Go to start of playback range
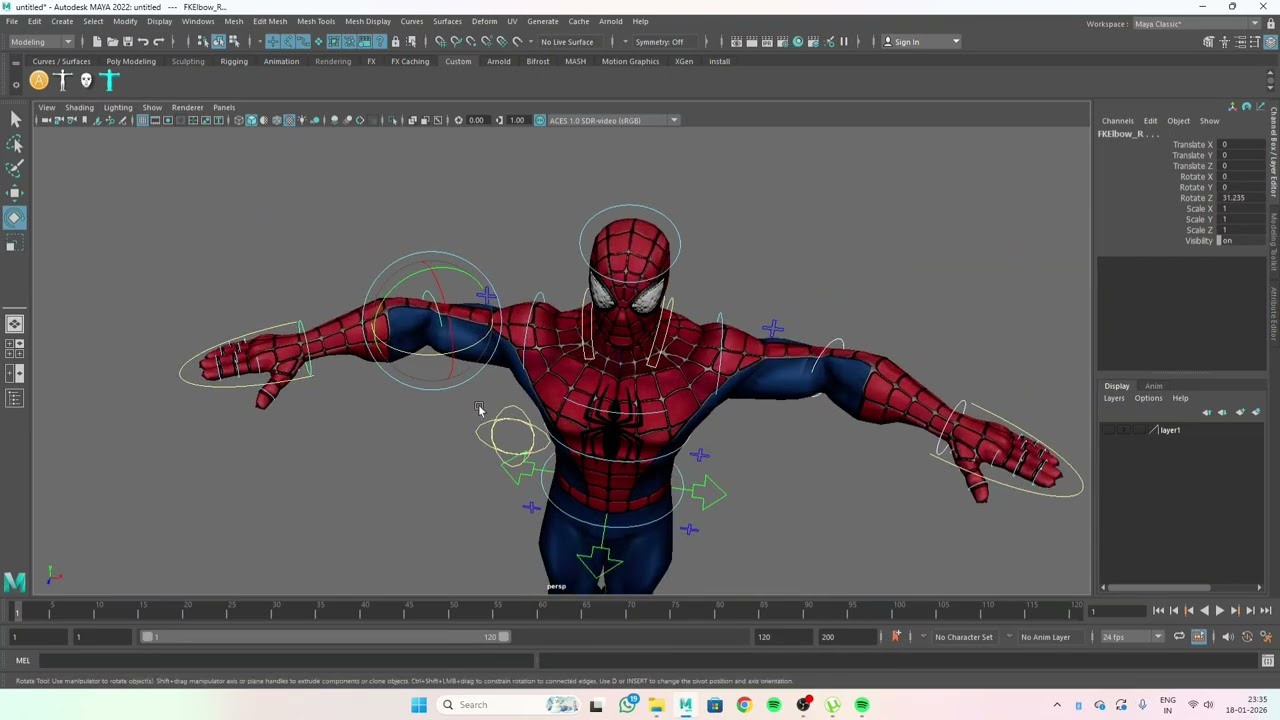Screen dimensions: 1280x720 click(1158, 610)
